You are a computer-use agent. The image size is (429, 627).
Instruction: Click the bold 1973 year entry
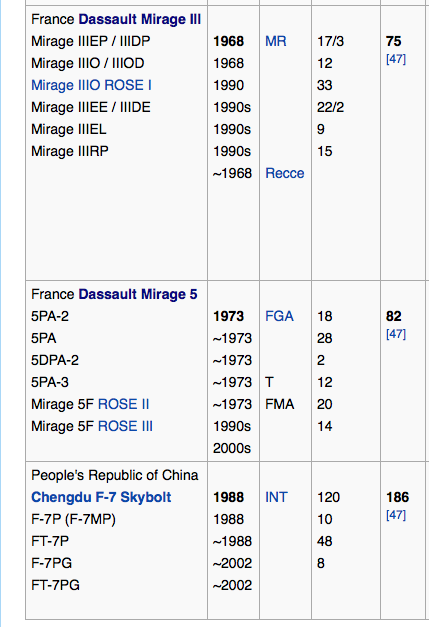coord(229,316)
